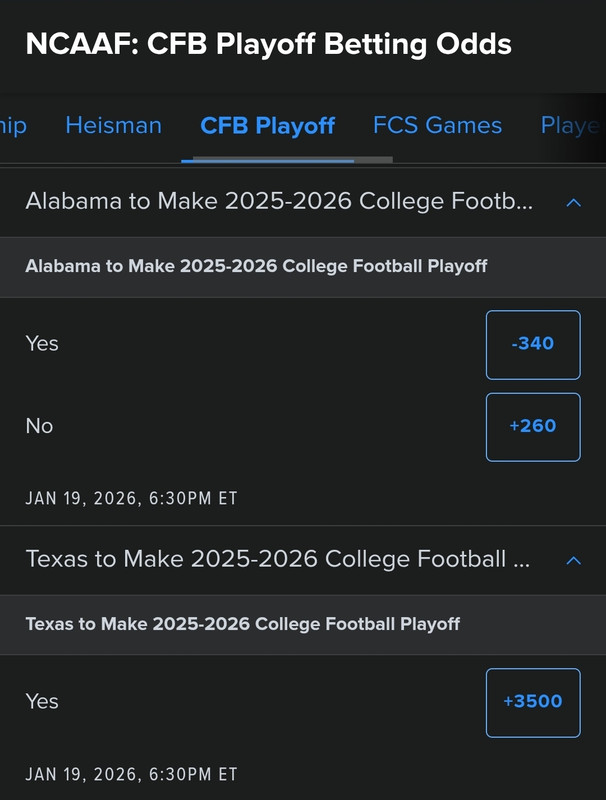Viewport: 606px width, 800px height.
Task: Click the bold Alabama market subheader
Action: (256, 266)
